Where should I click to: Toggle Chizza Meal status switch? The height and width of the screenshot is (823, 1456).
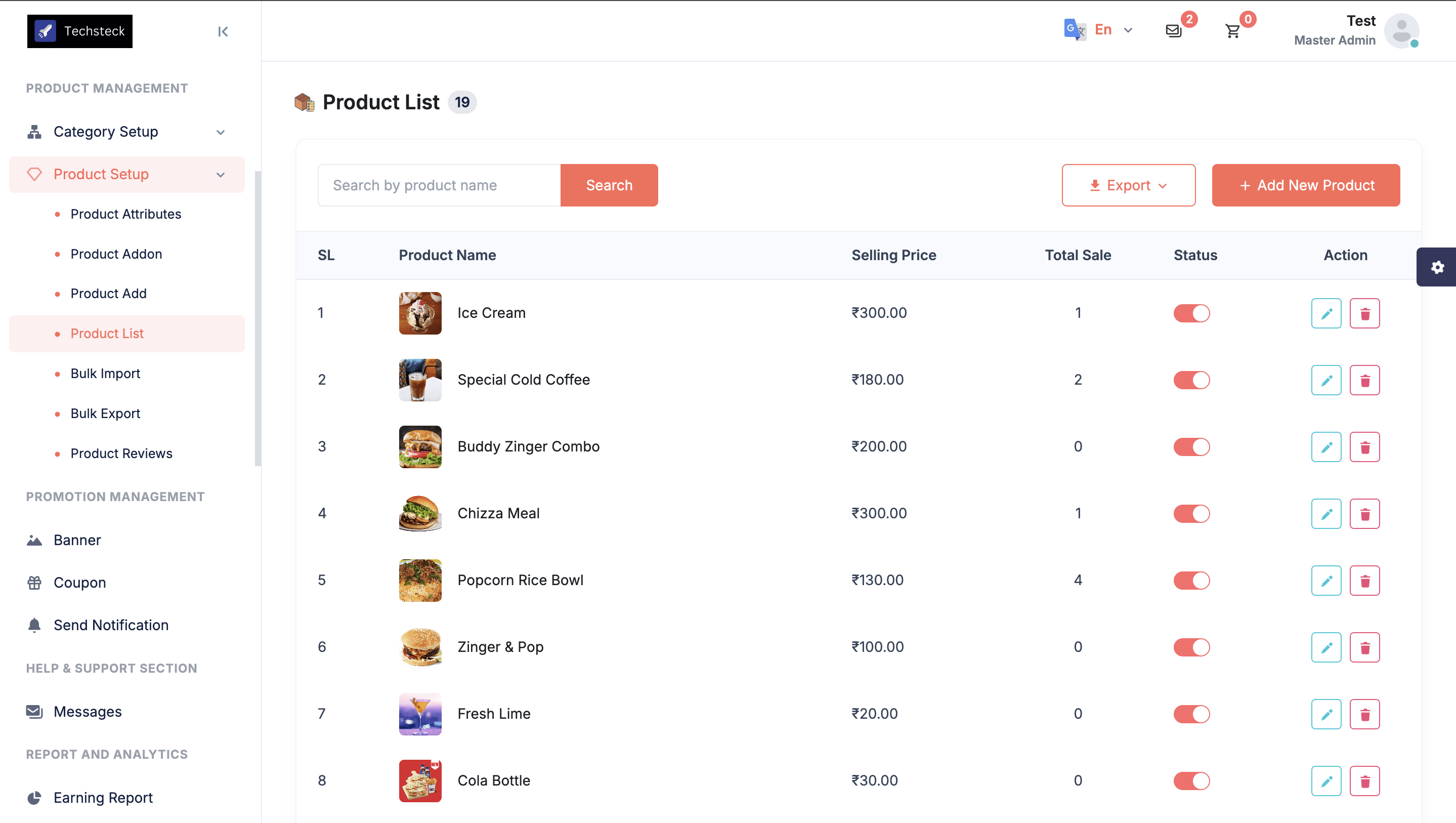(1191, 514)
